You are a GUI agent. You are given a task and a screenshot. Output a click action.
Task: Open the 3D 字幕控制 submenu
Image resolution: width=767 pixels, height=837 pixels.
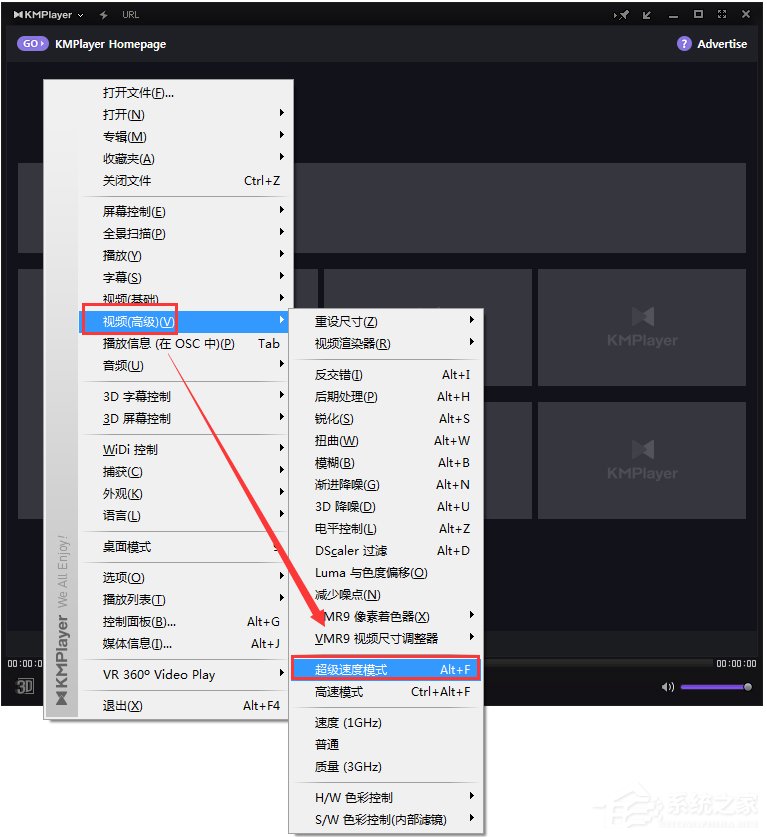point(184,397)
